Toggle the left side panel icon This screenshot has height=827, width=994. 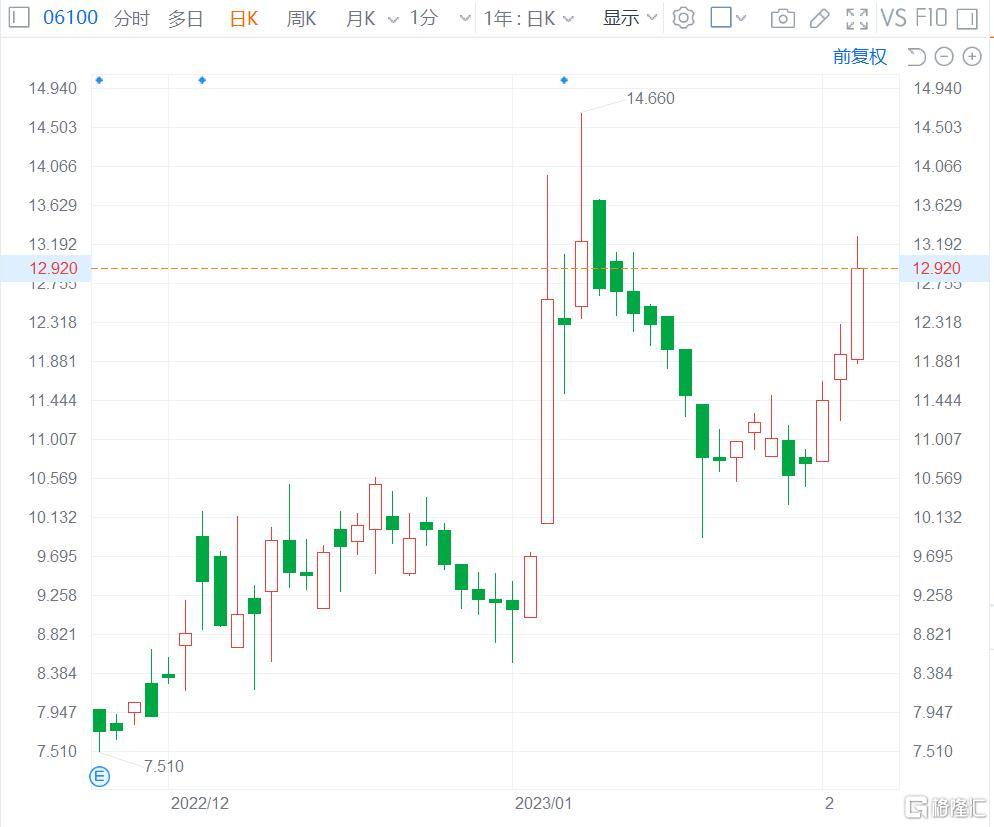click(19, 17)
